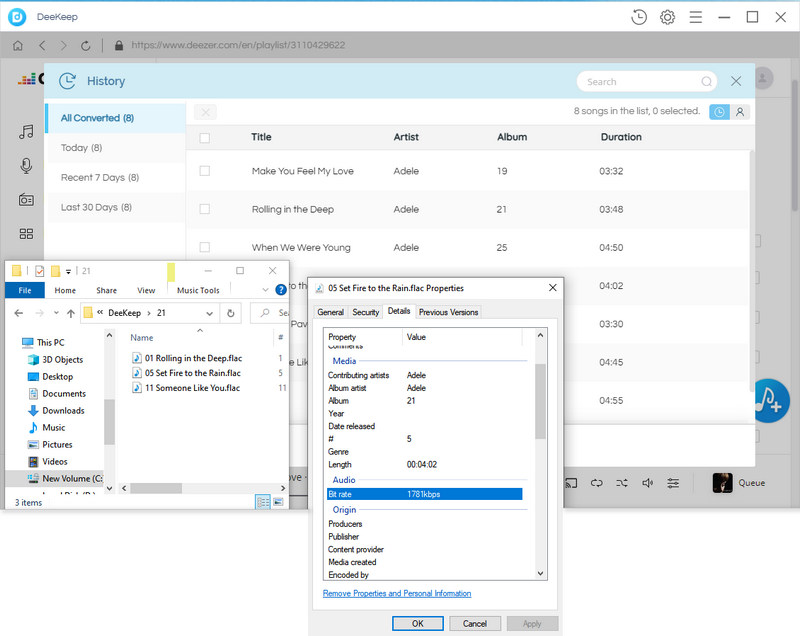
Task: Switch to artist-sorted view icon in History
Action: [x=740, y=112]
